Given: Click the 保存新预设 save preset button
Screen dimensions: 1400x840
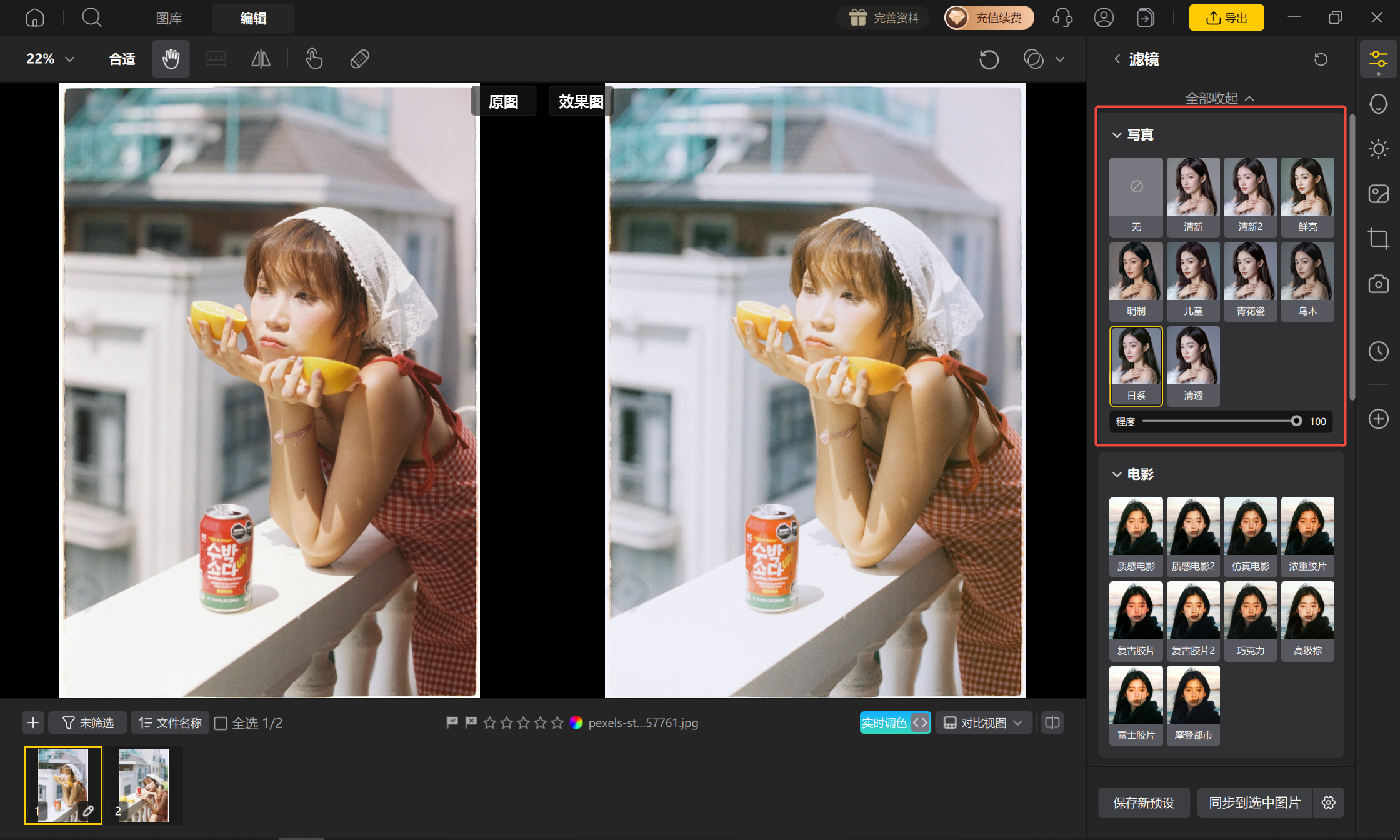Looking at the screenshot, I should tap(1144, 802).
